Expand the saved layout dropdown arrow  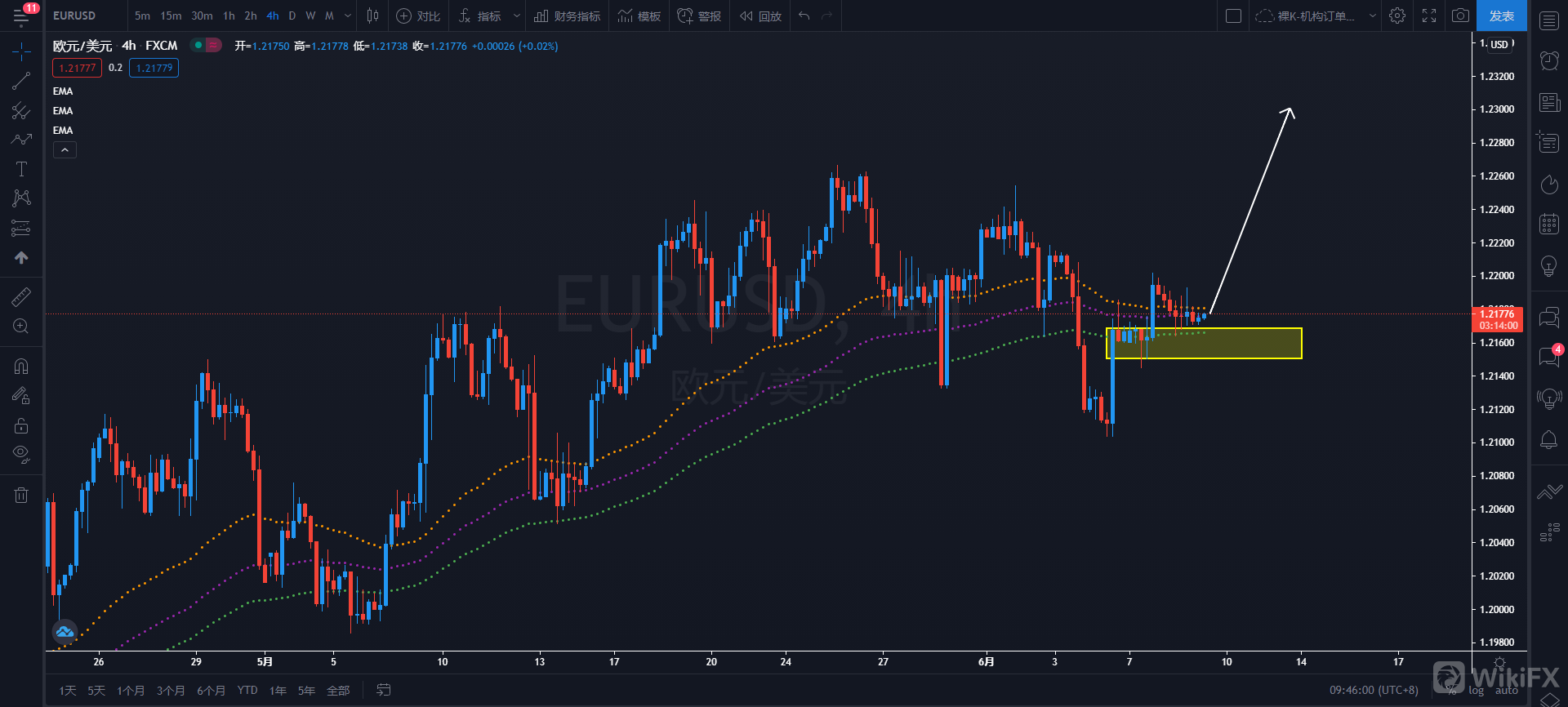coord(1372,16)
